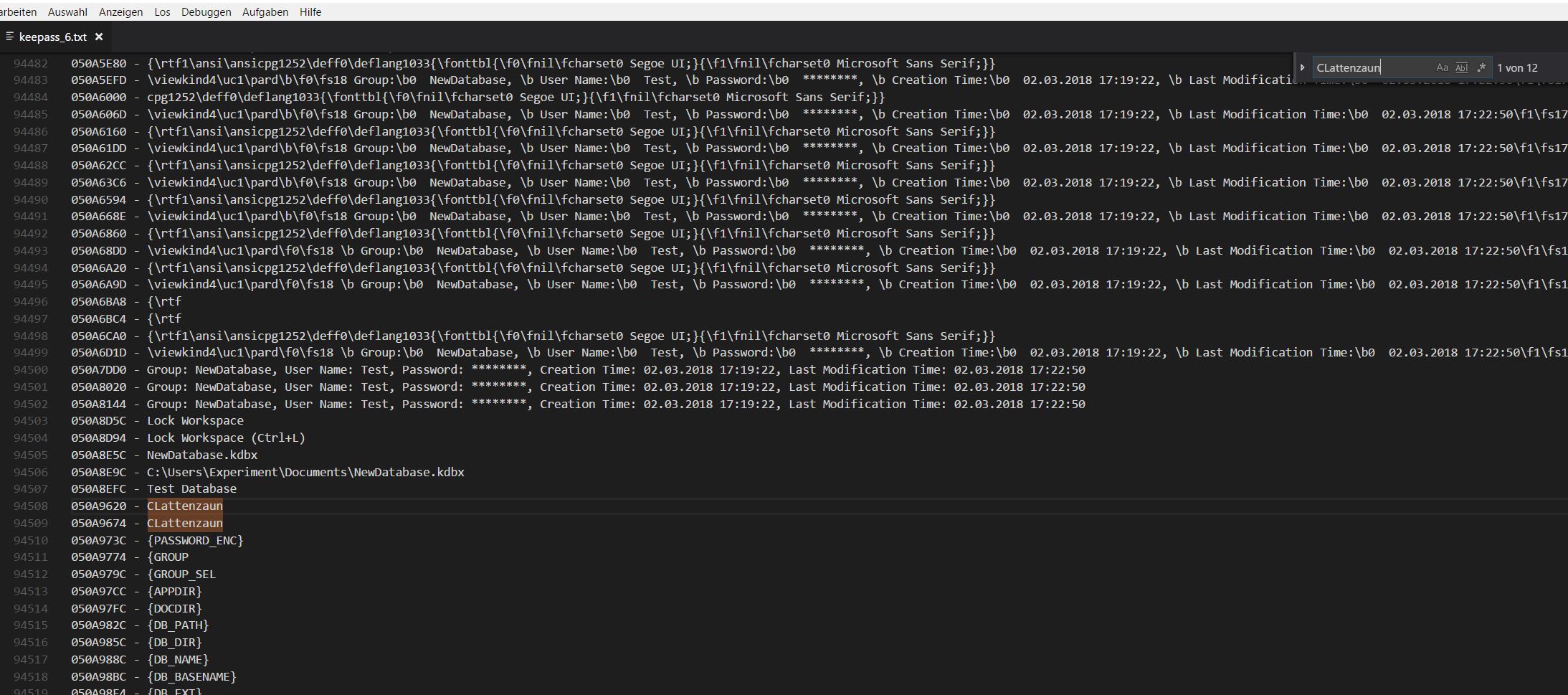Click the '{\rtf' text on line 94496

pos(164,301)
